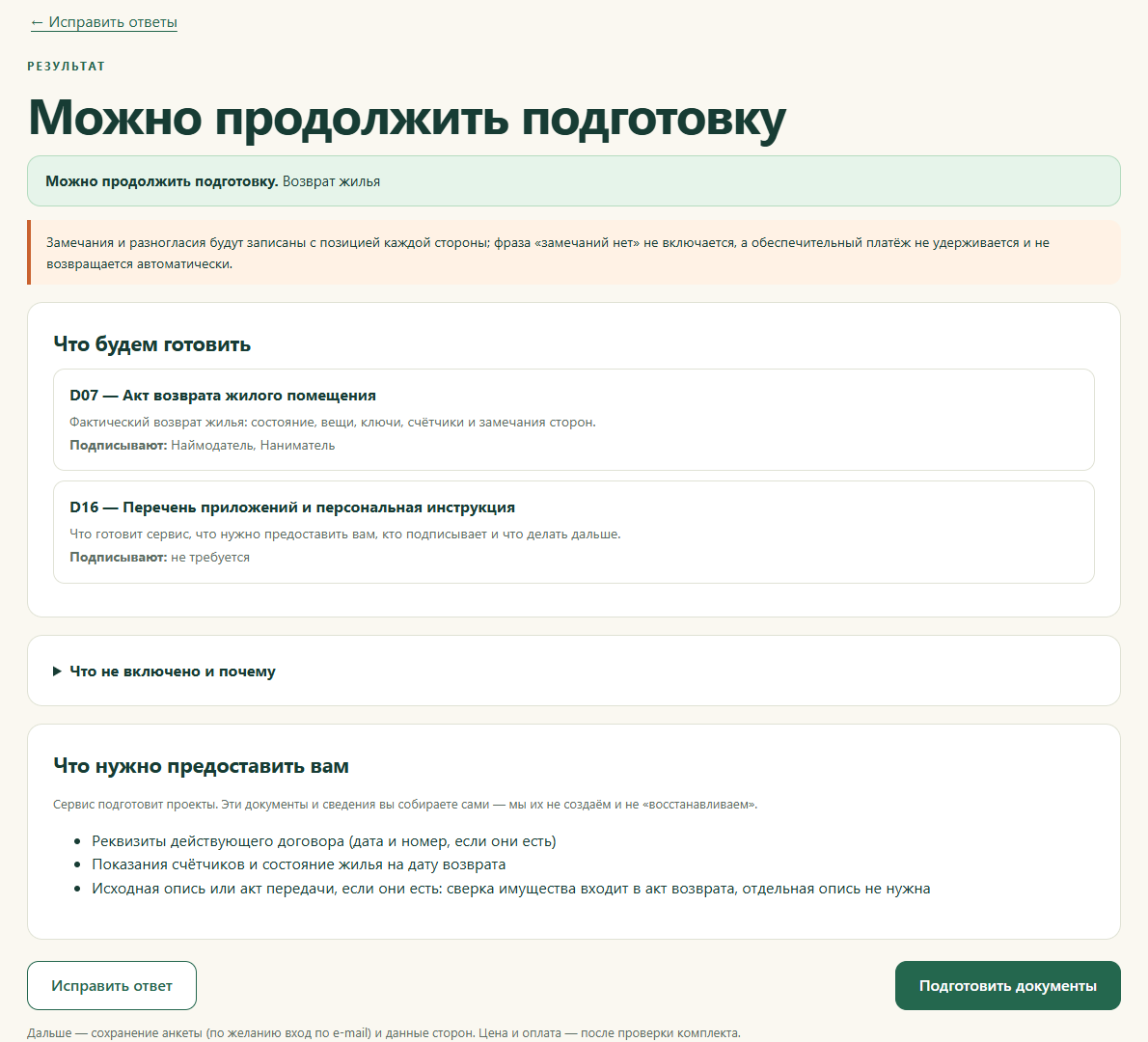Click footer note «Дальше — сохранение анкеты»
Screen dimensions: 1148x1042
[384, 1033]
